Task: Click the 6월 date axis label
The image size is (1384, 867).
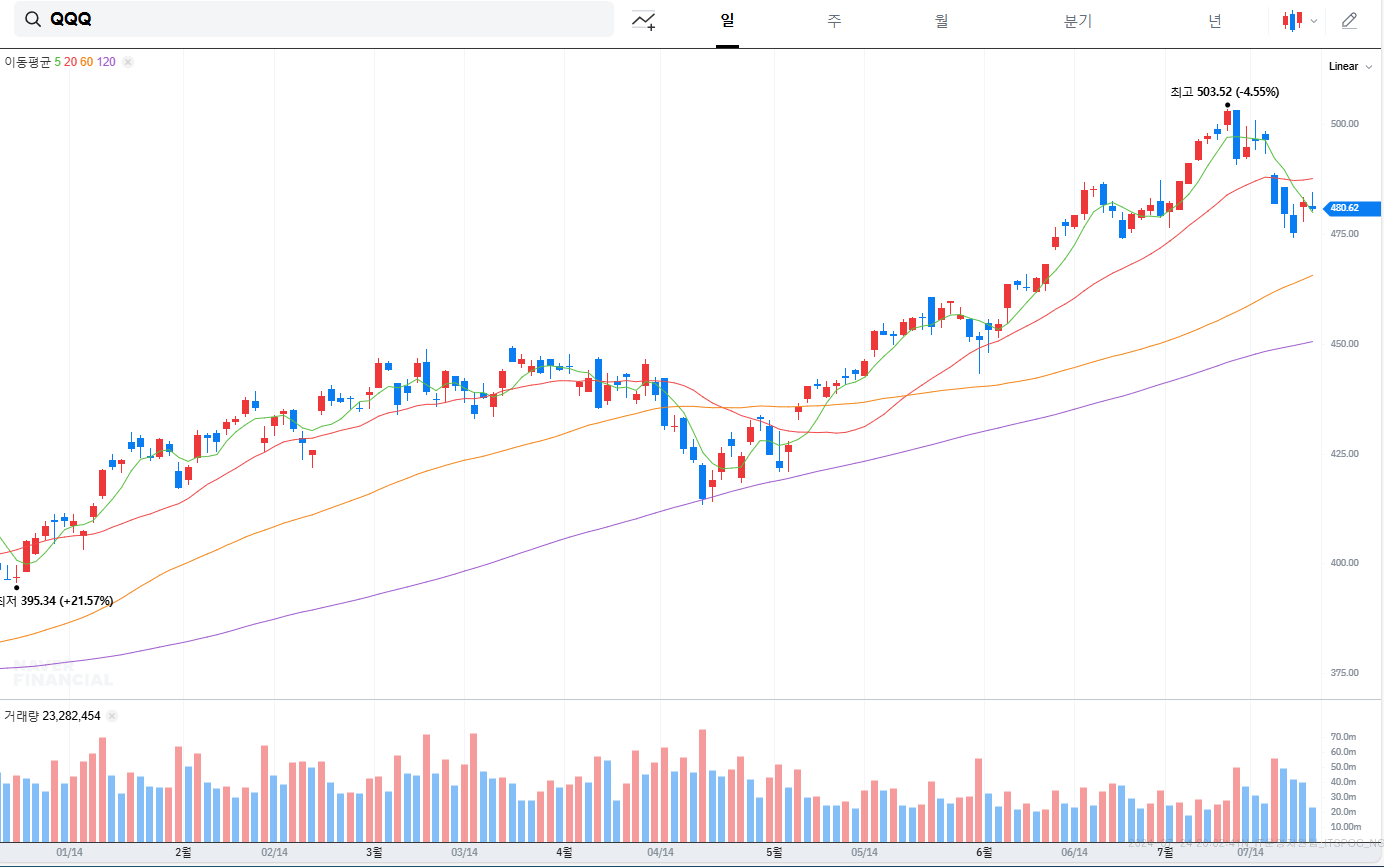Action: tap(984, 853)
